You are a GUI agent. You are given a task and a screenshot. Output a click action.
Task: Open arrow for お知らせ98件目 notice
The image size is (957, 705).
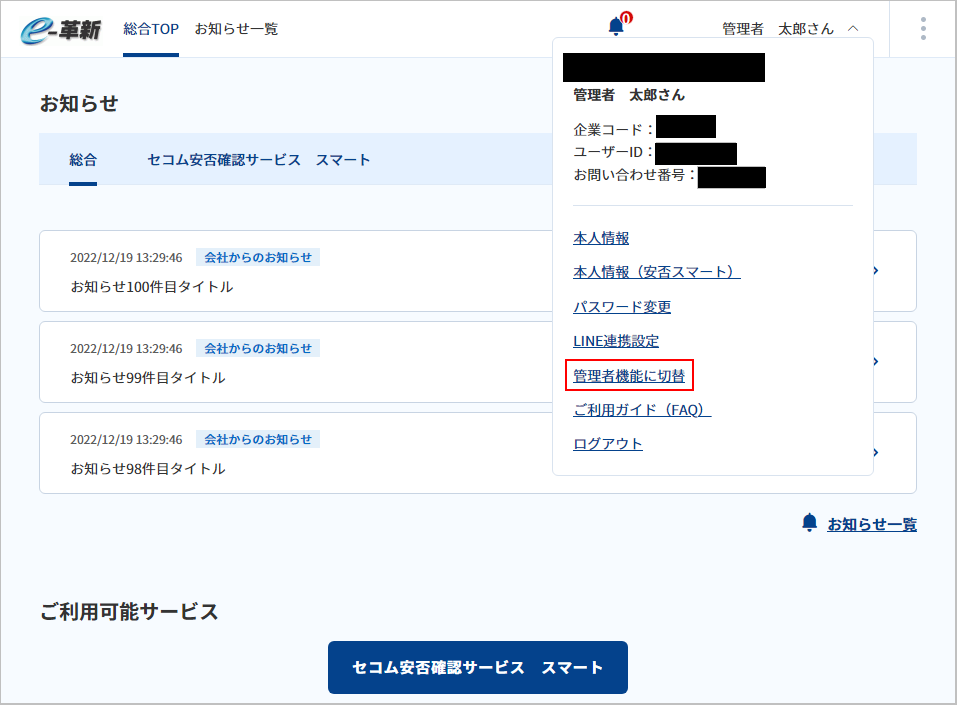point(876,452)
